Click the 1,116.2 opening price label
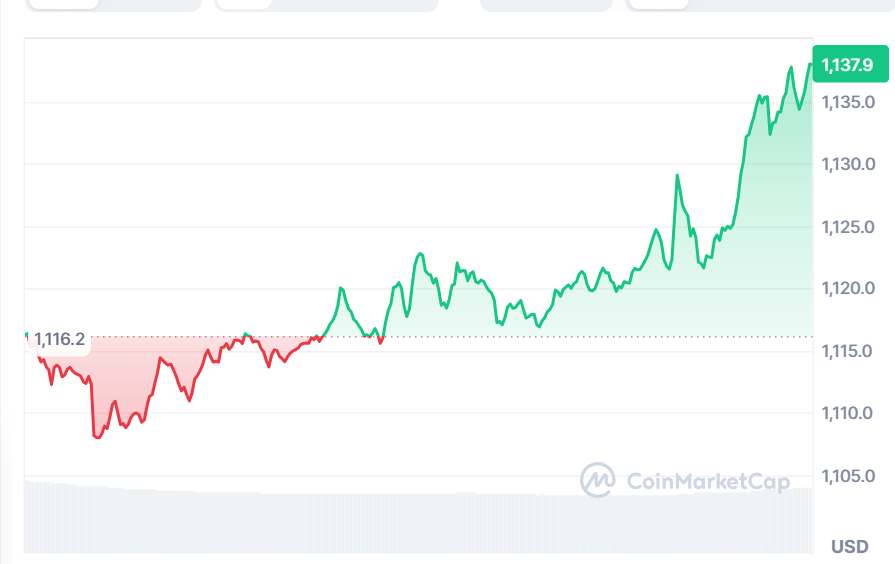895x564 pixels. click(58, 340)
